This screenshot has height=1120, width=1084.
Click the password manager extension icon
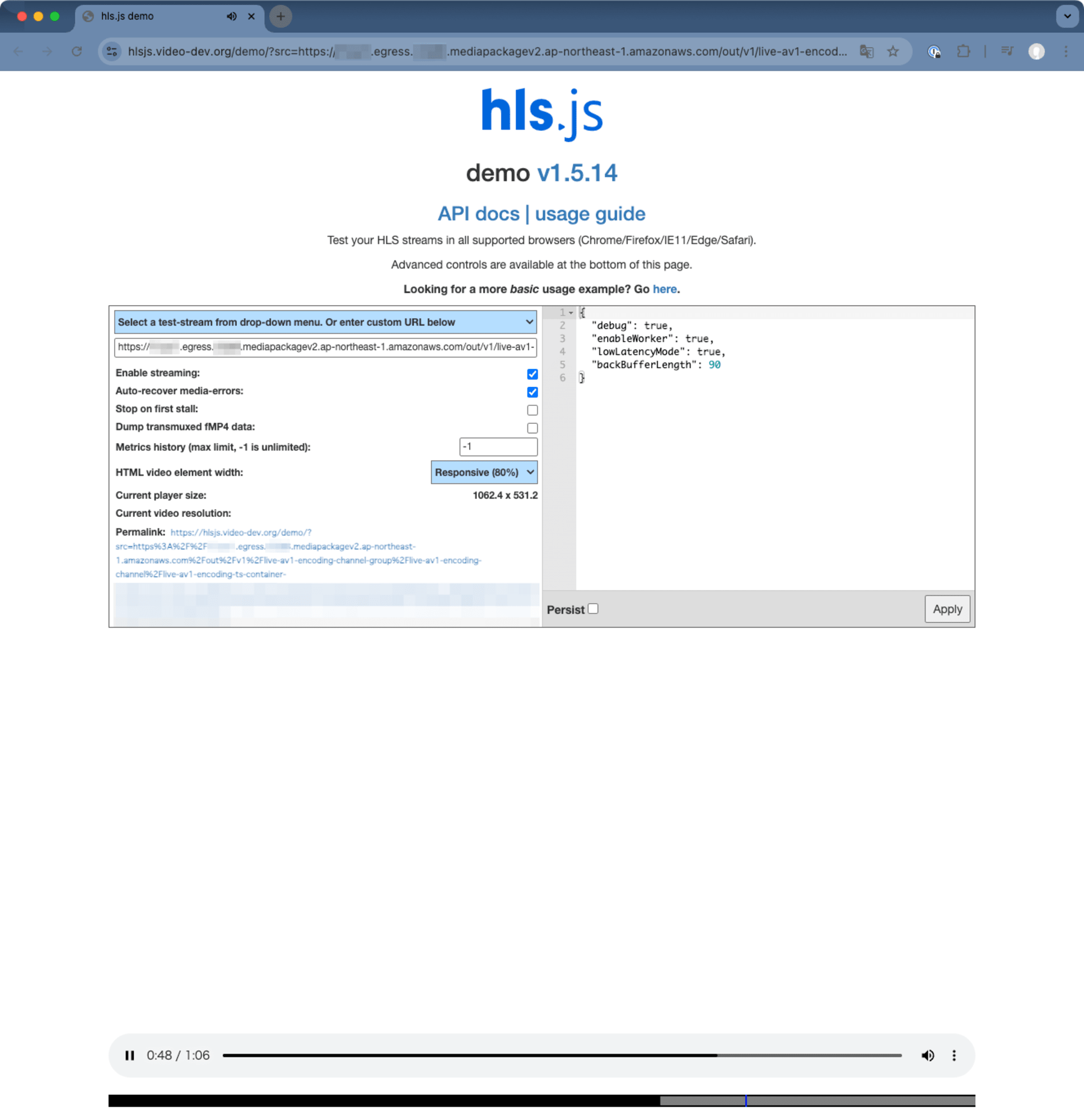click(934, 52)
